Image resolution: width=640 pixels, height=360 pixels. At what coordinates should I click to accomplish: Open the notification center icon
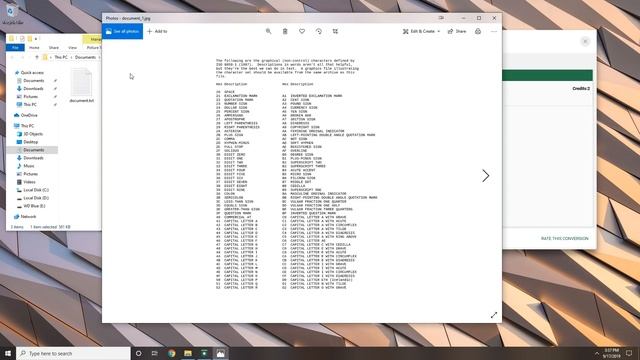[629, 353]
